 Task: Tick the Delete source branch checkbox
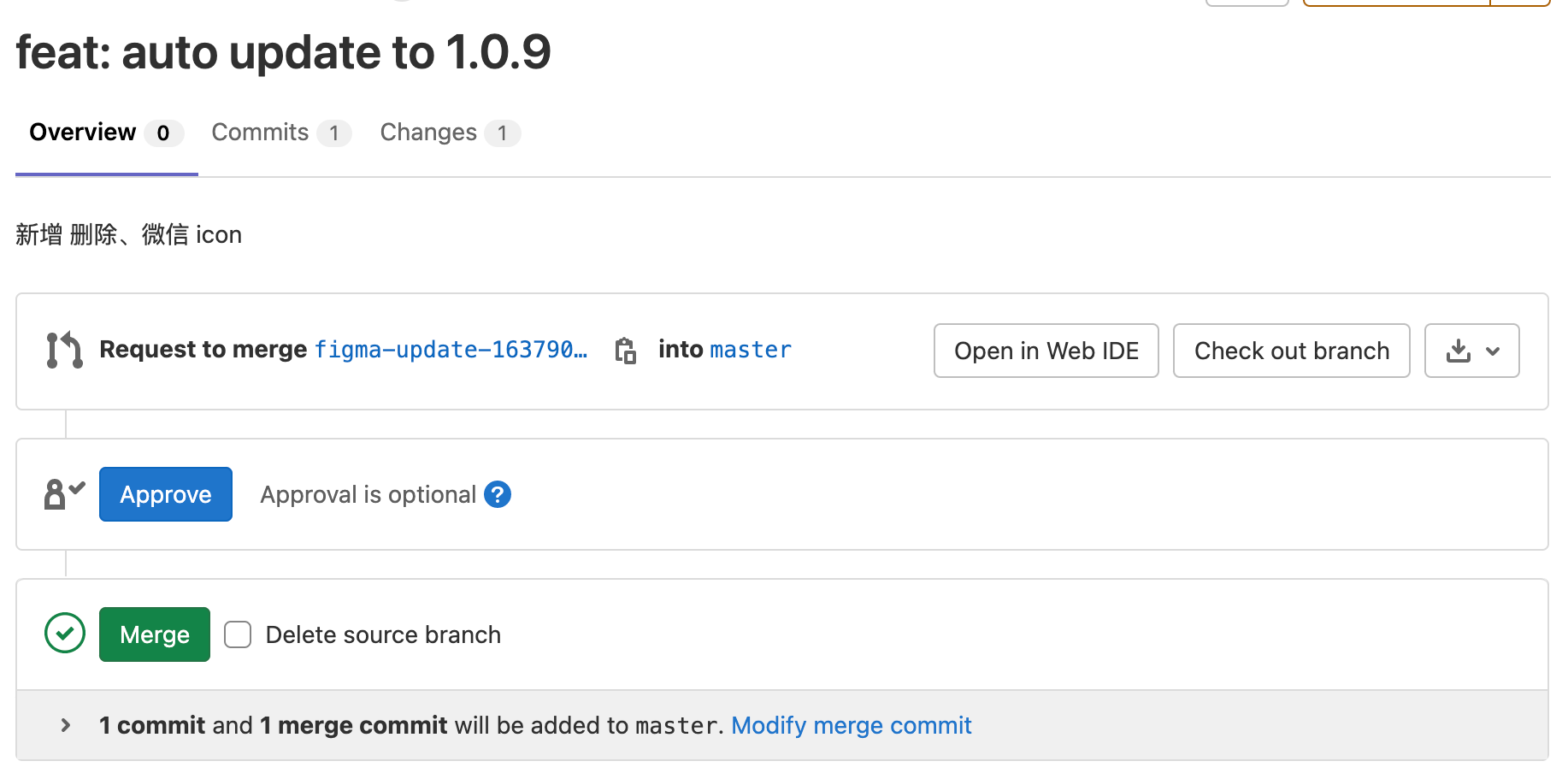coord(238,634)
